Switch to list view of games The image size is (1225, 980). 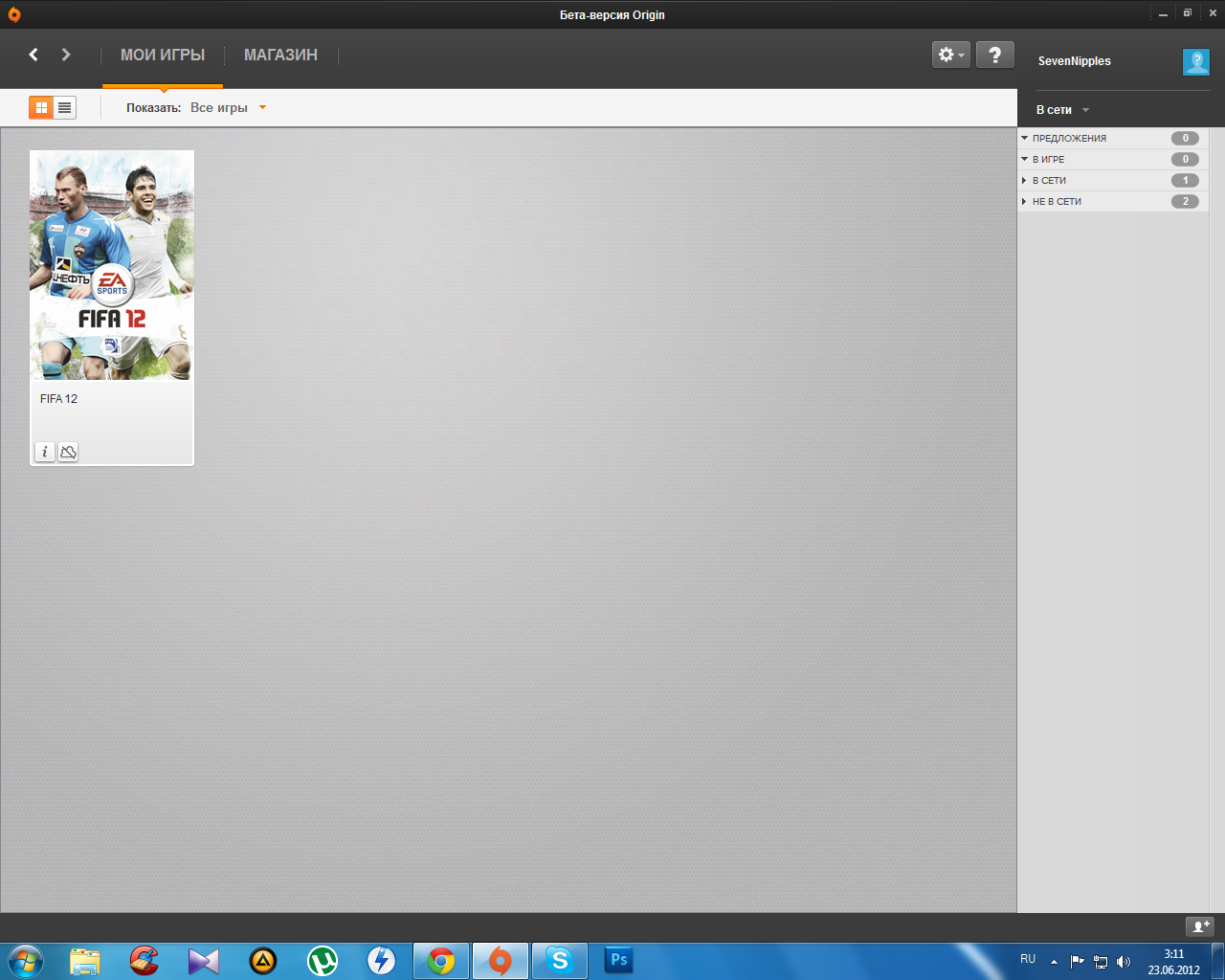click(65, 108)
